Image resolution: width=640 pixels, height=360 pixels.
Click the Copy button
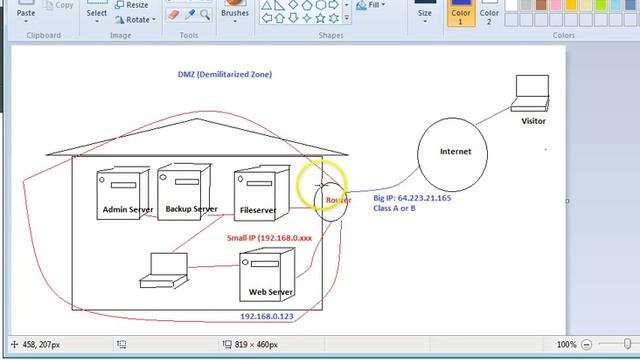pos(59,5)
